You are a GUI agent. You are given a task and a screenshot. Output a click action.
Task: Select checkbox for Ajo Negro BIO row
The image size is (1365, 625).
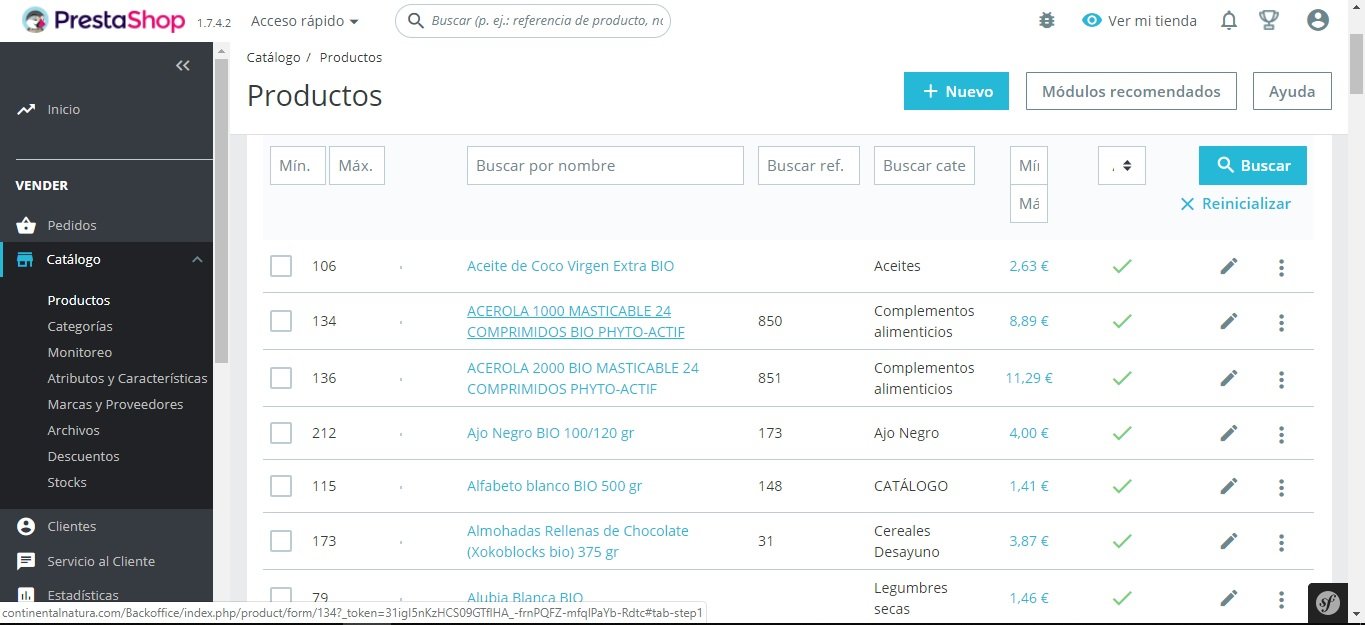tap(281, 433)
